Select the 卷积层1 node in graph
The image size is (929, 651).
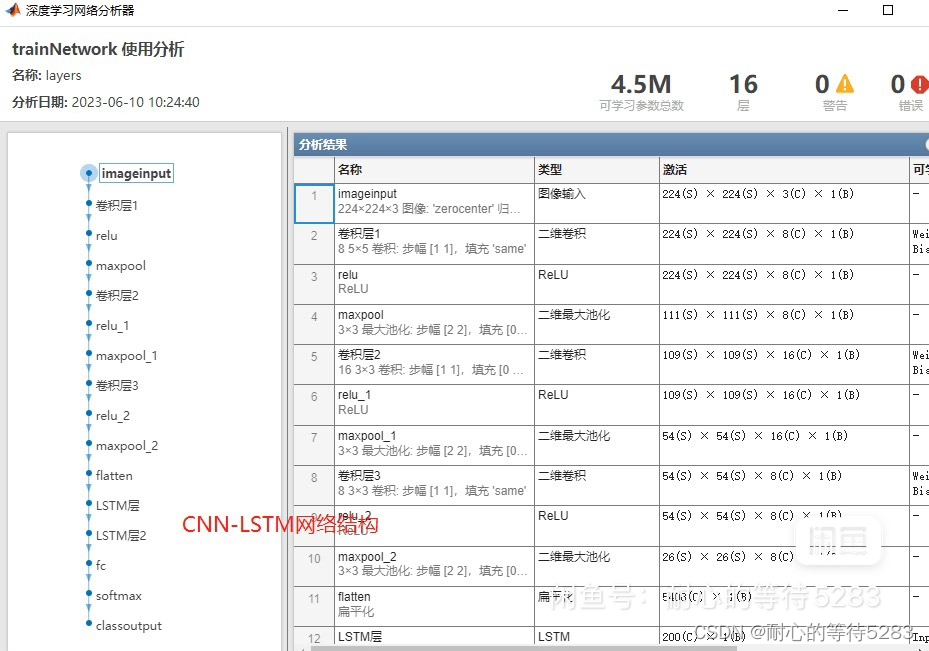pos(117,205)
